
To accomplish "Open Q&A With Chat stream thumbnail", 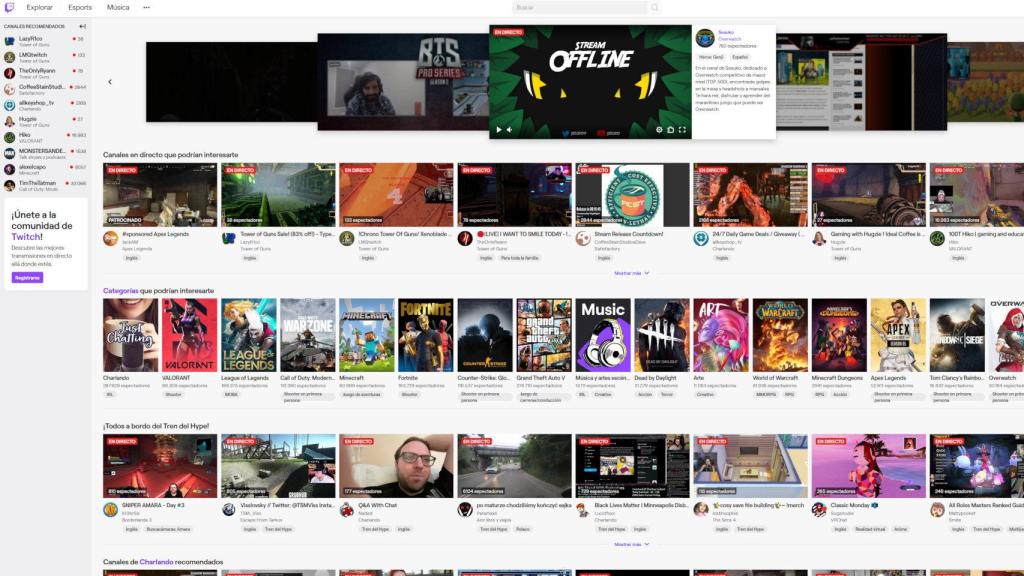I will click(x=396, y=466).
